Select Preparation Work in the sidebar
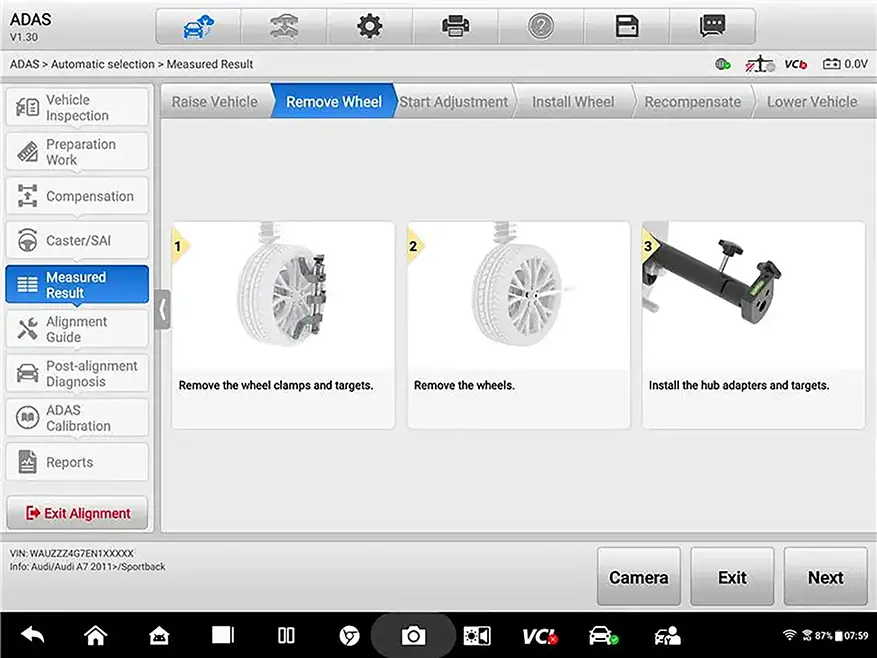 [x=77, y=151]
